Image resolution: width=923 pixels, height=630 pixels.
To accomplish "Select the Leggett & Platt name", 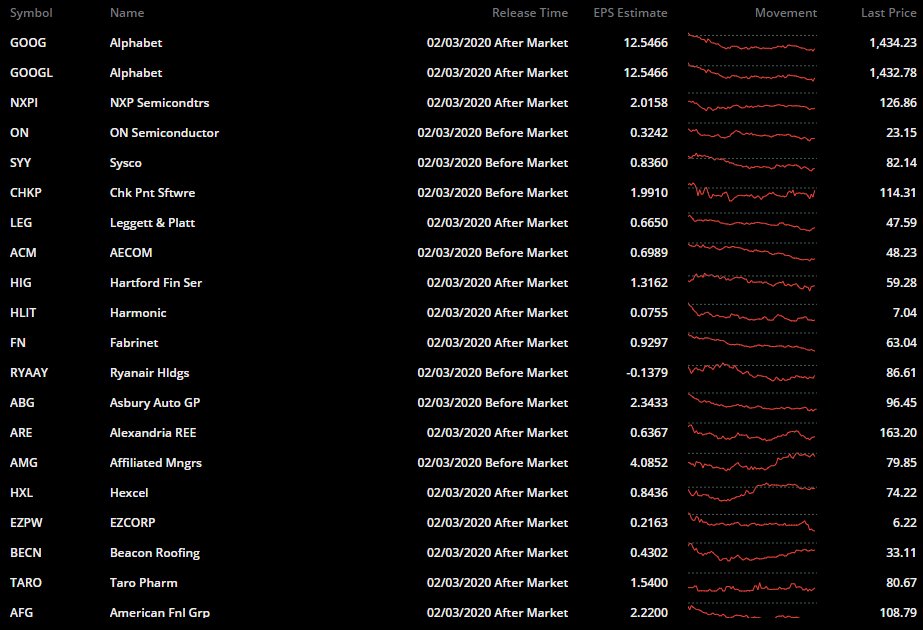I will point(152,223).
